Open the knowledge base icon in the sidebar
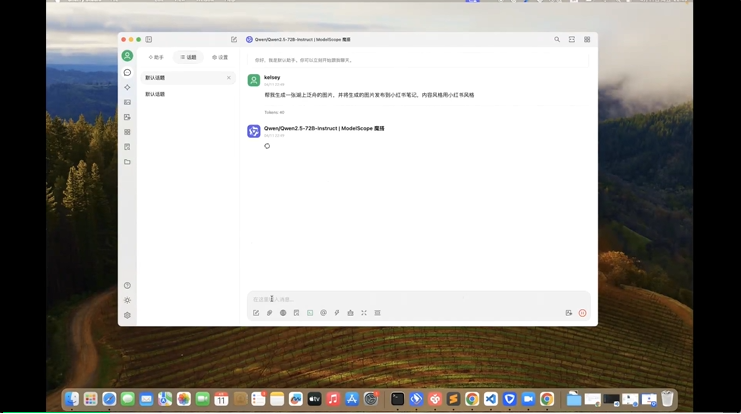The height and width of the screenshot is (414, 741). point(127,147)
